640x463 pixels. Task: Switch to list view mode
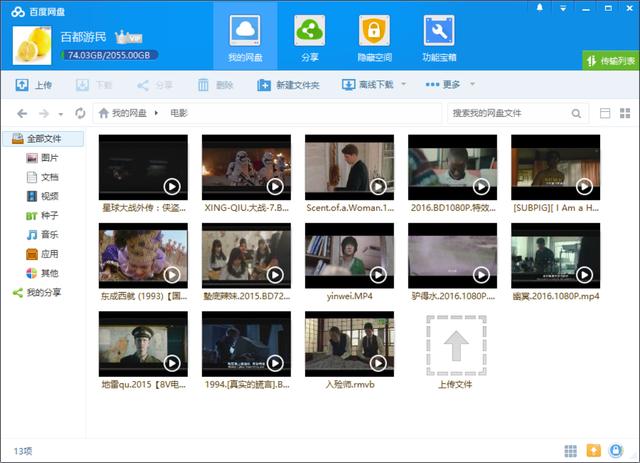tap(605, 113)
